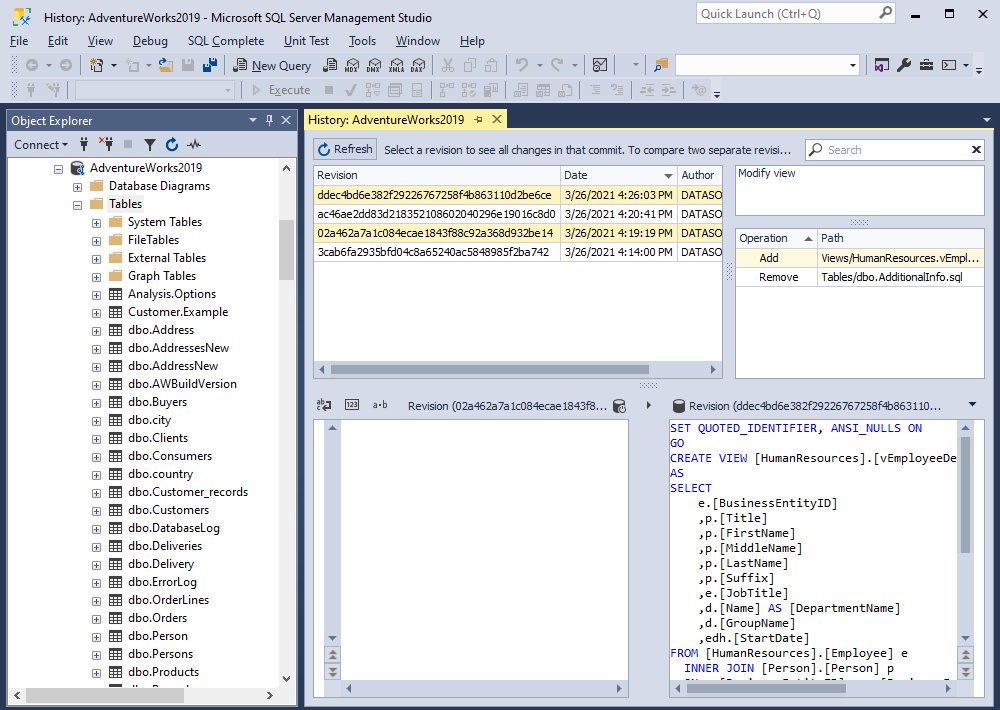Viewport: 1000px width, 710px height.
Task: Expand the System Tables folder
Action: [96, 223]
